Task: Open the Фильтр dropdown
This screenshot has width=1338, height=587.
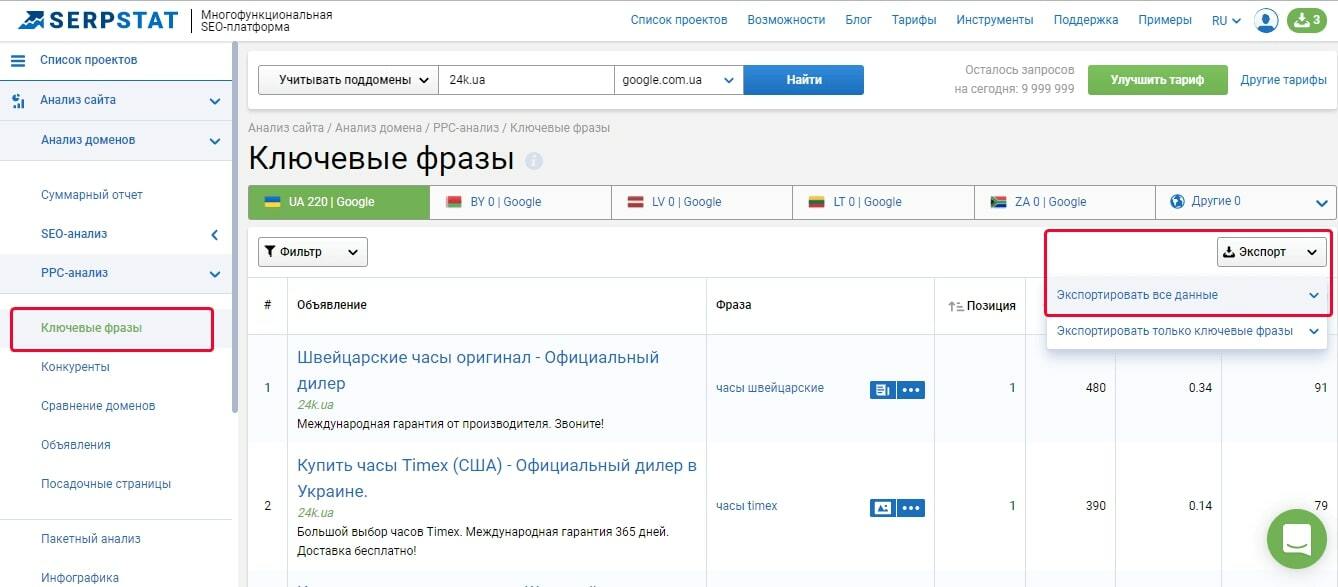Action: click(313, 252)
